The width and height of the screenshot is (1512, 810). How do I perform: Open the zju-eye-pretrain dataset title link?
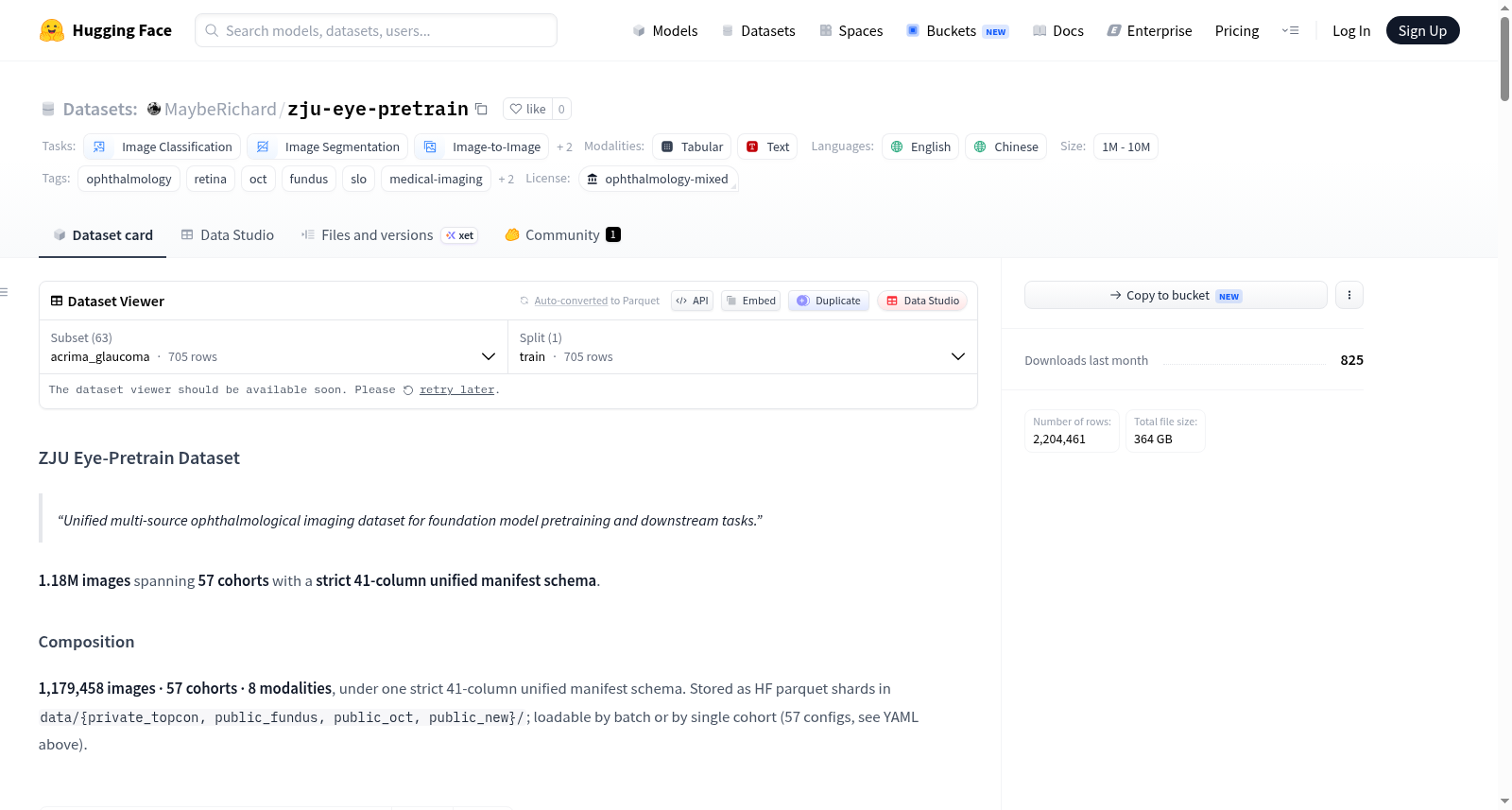pyautogui.click(x=378, y=109)
